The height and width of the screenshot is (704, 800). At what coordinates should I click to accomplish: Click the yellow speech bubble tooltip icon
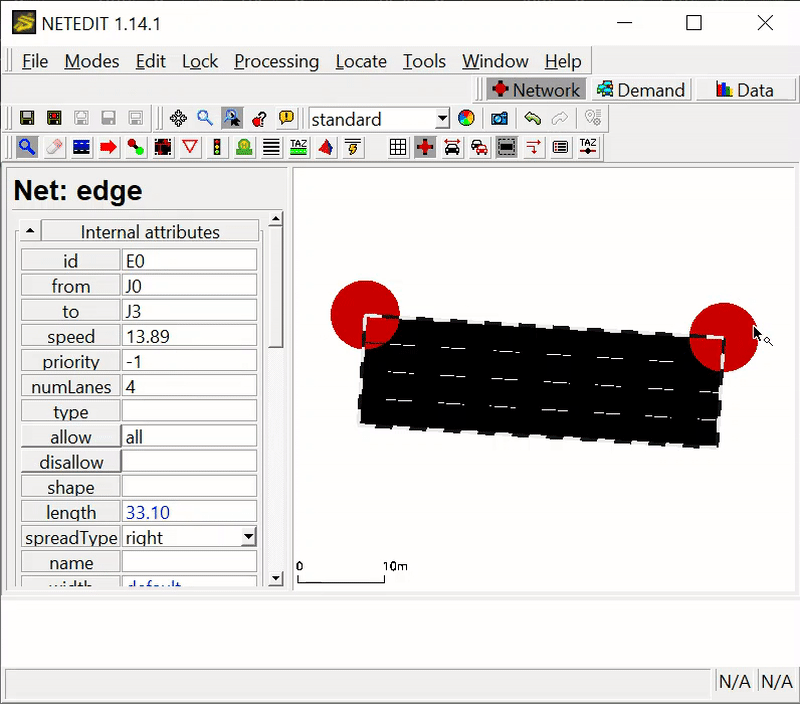click(x=286, y=118)
